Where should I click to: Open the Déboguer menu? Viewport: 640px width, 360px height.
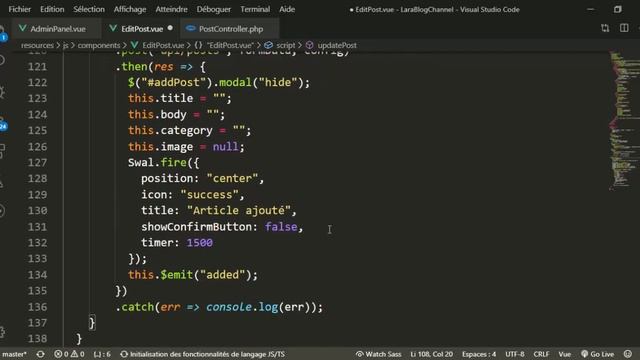213,9
